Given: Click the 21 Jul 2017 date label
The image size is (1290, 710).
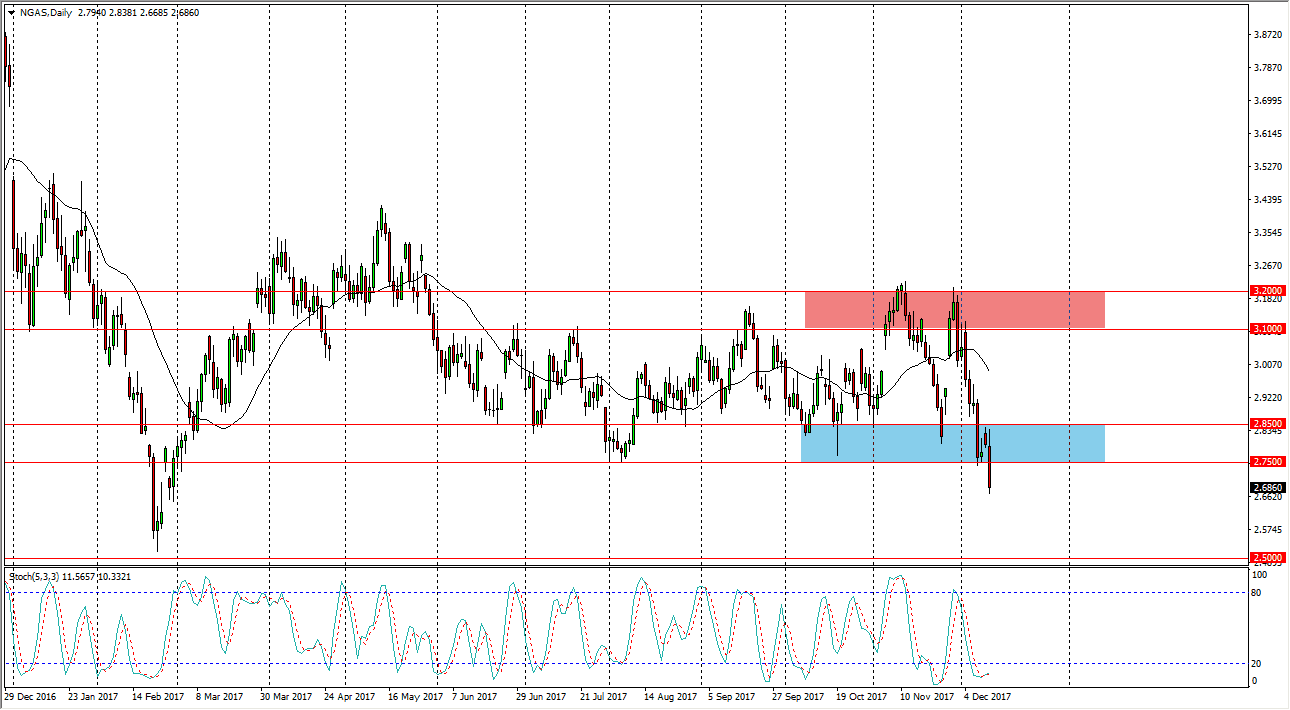Looking at the screenshot, I should point(604,696).
